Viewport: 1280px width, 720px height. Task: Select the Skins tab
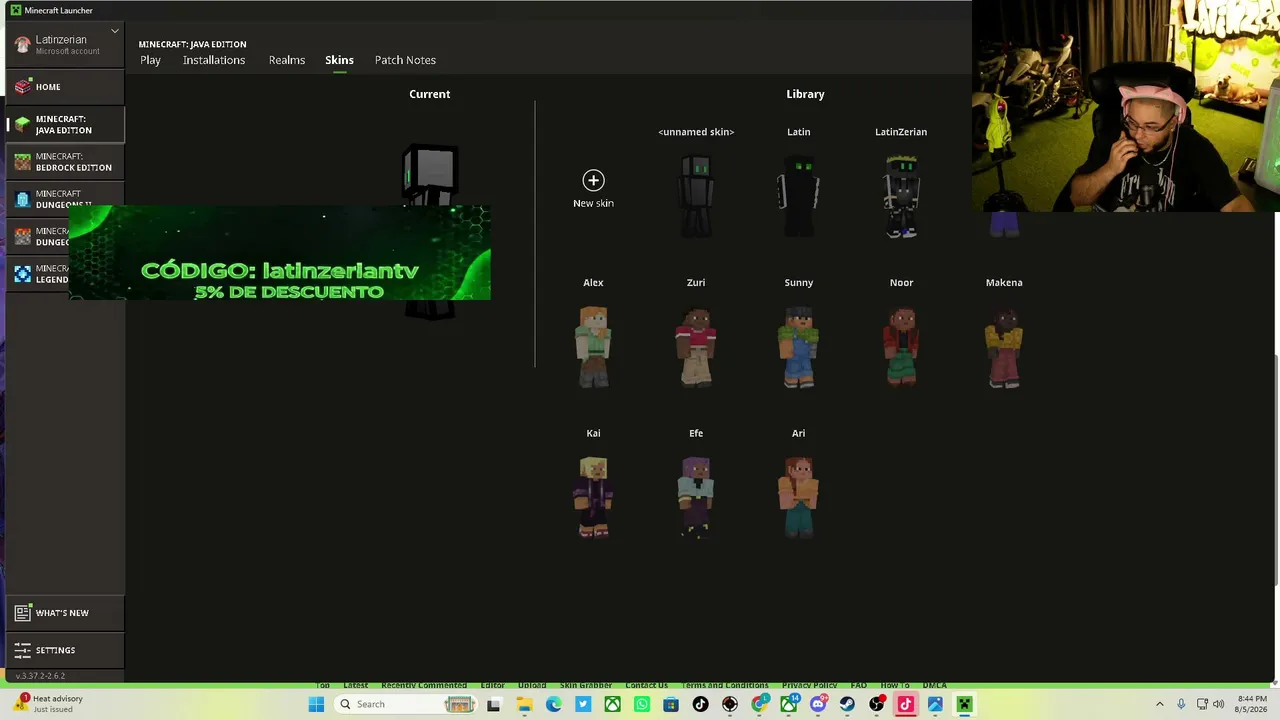tap(339, 60)
